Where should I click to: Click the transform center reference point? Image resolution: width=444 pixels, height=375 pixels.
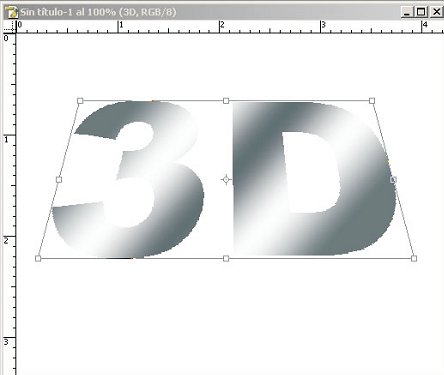226,180
